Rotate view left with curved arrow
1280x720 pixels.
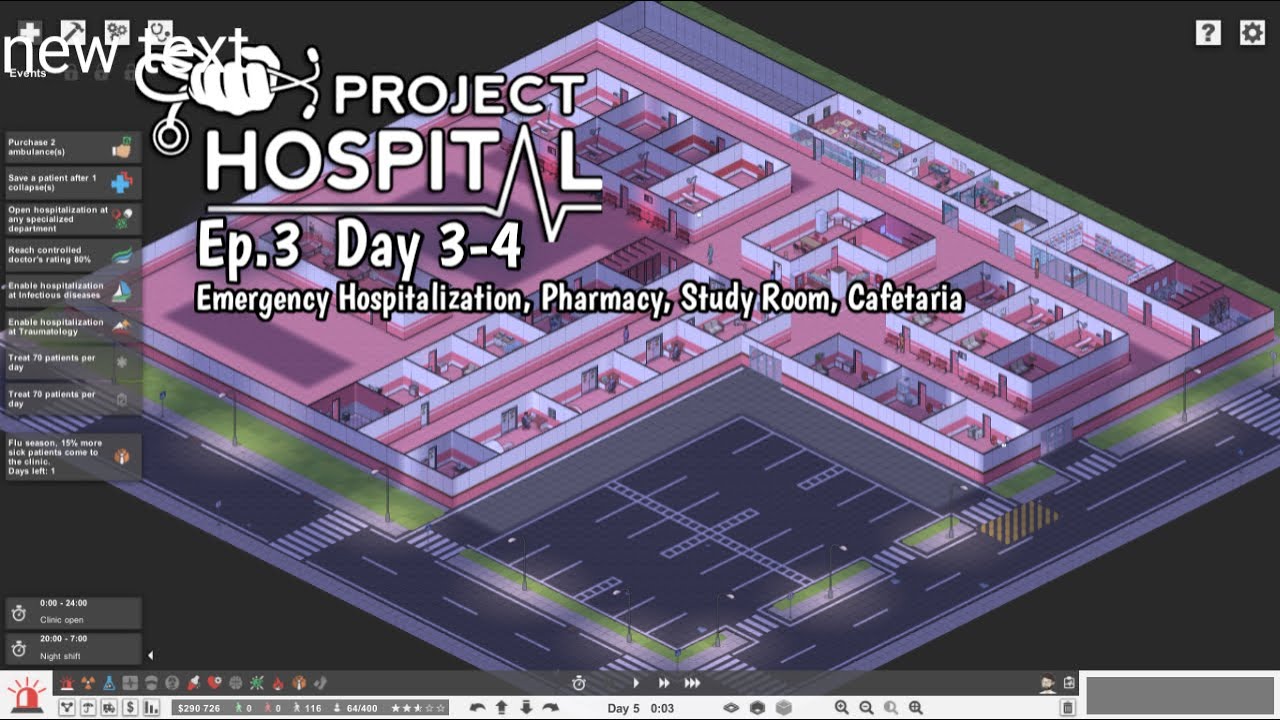click(x=477, y=708)
